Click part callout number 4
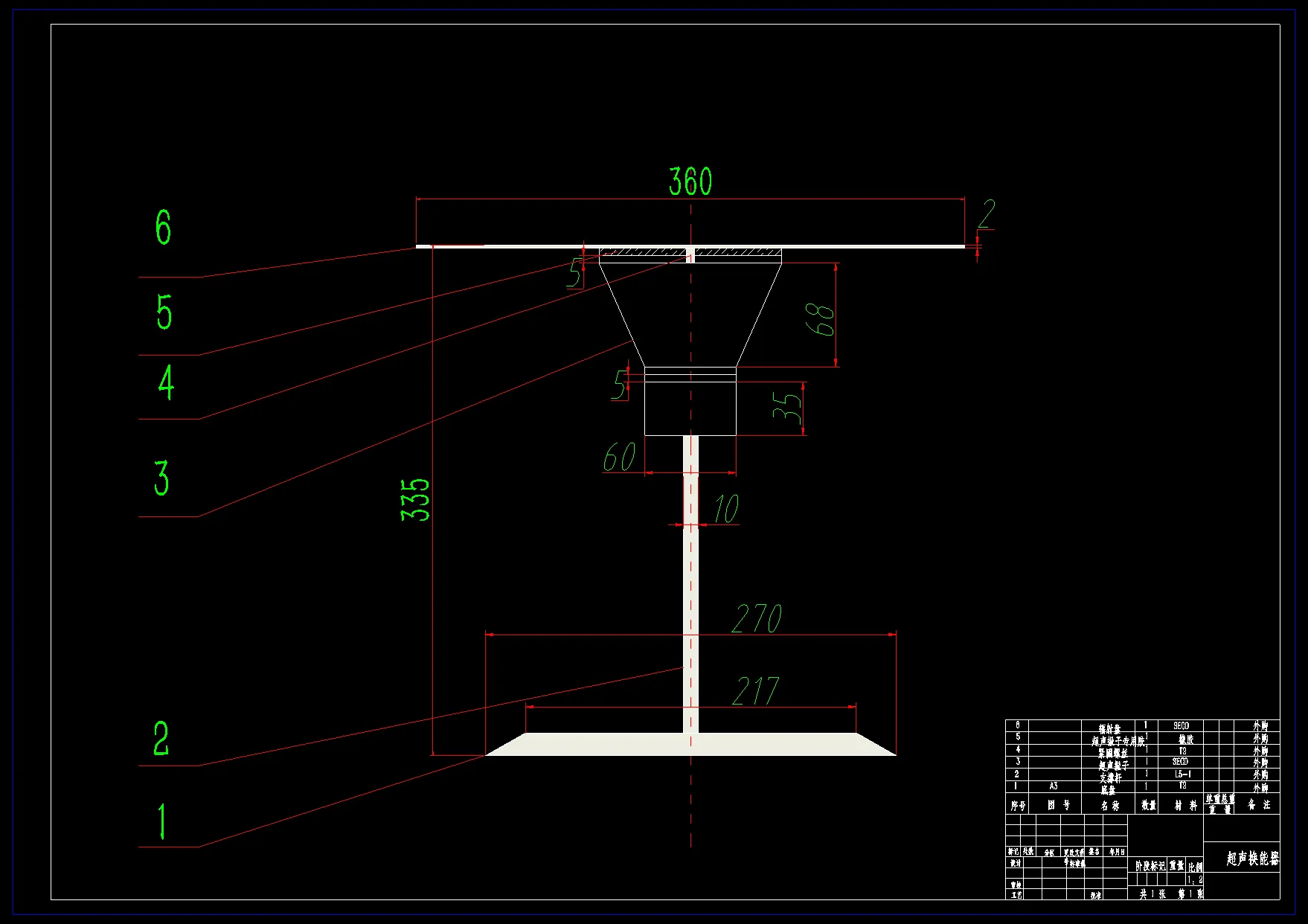Screen dimensions: 1308x924 (166, 382)
